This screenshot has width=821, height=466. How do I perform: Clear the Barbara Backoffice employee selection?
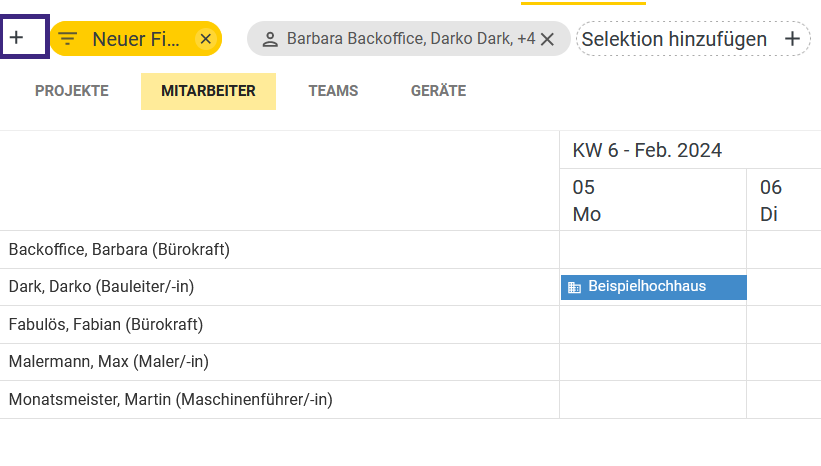pos(547,39)
